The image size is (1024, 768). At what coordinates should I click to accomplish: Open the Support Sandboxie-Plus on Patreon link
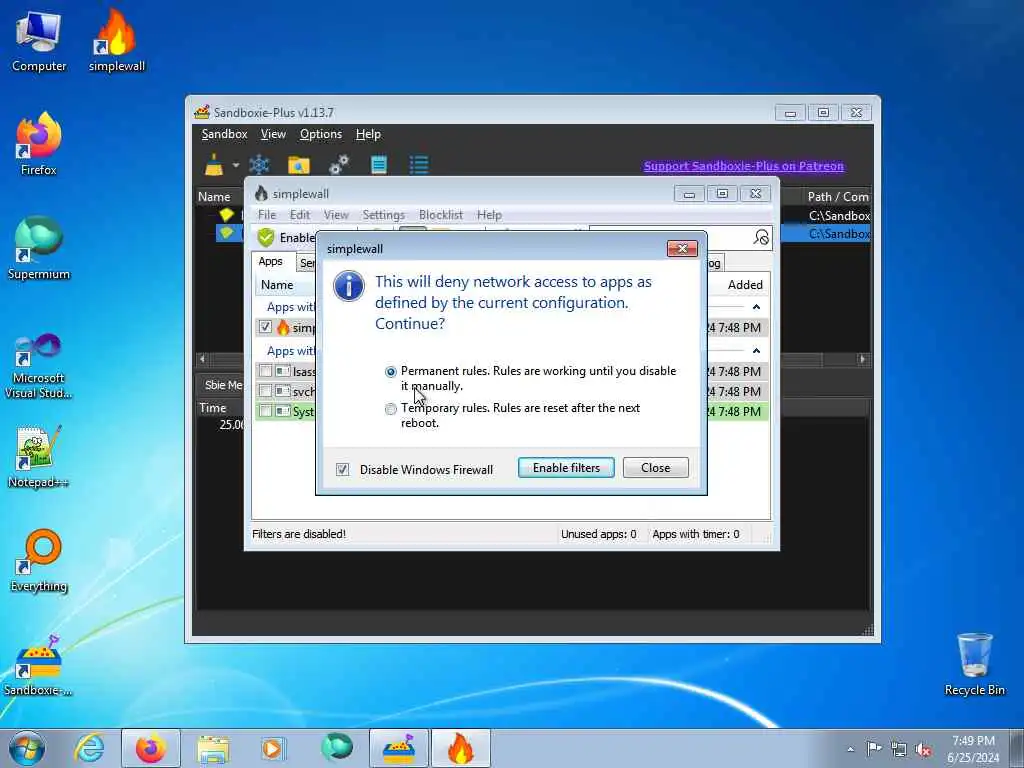tap(744, 166)
